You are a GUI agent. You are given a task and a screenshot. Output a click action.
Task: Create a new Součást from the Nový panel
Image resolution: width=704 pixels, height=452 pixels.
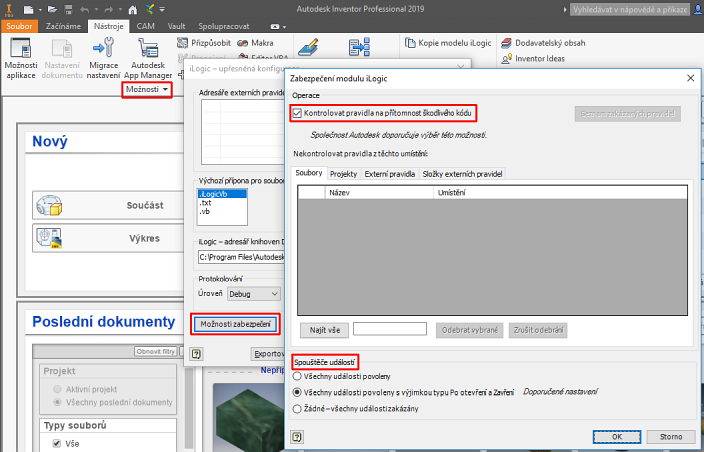[x=108, y=205]
